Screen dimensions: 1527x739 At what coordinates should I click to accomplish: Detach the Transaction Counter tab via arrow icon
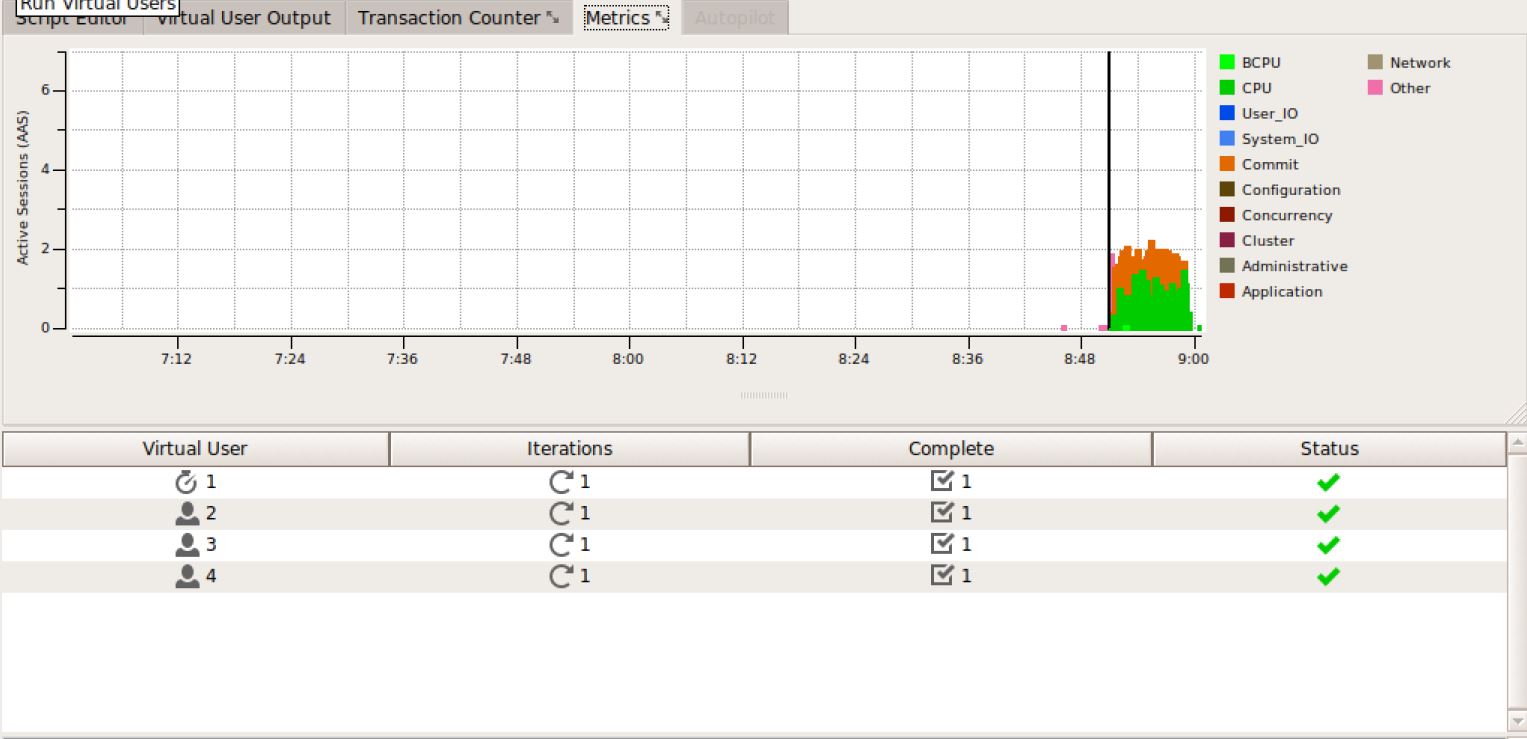tap(553, 18)
